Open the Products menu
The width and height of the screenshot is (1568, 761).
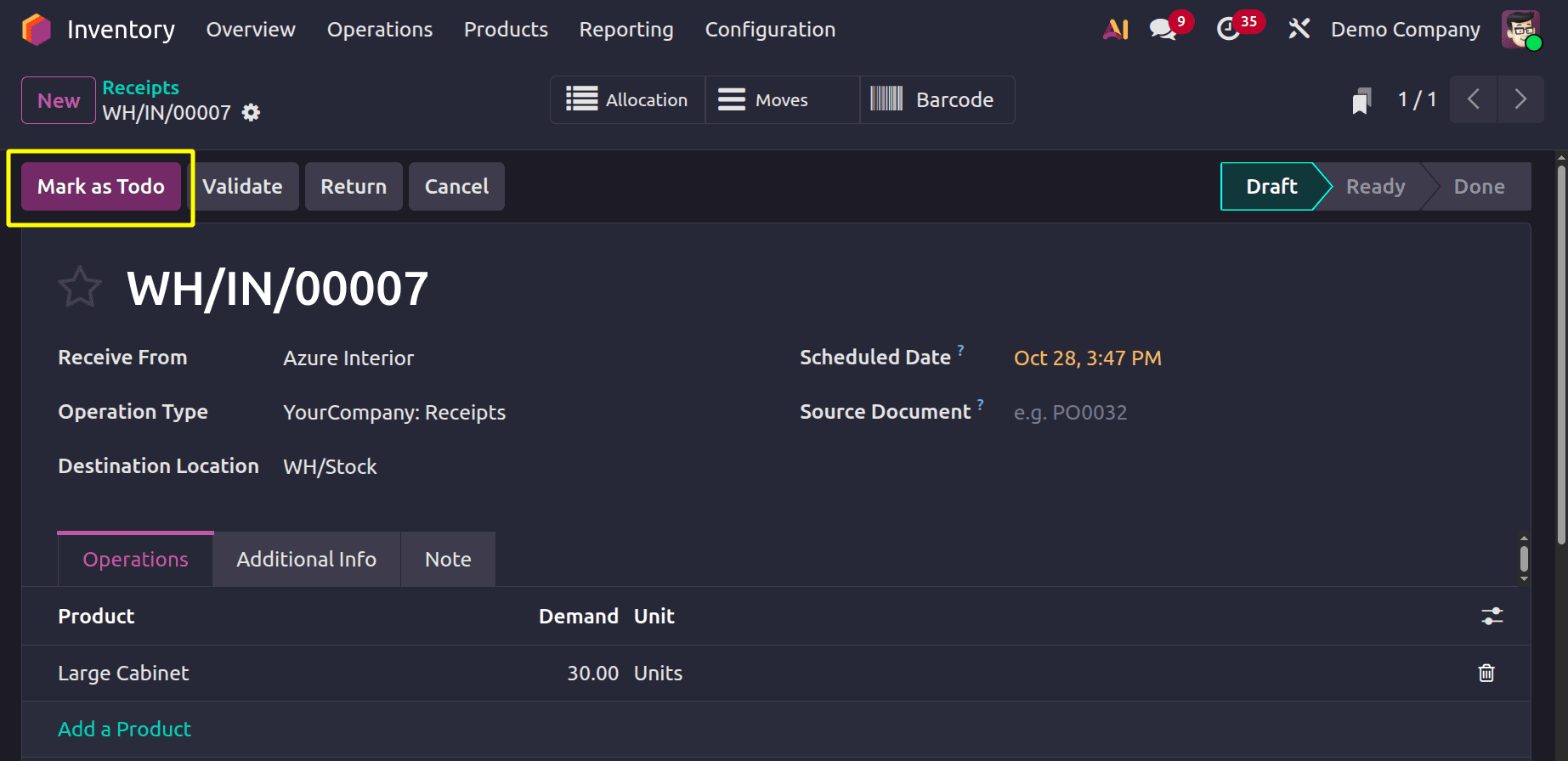(x=506, y=30)
